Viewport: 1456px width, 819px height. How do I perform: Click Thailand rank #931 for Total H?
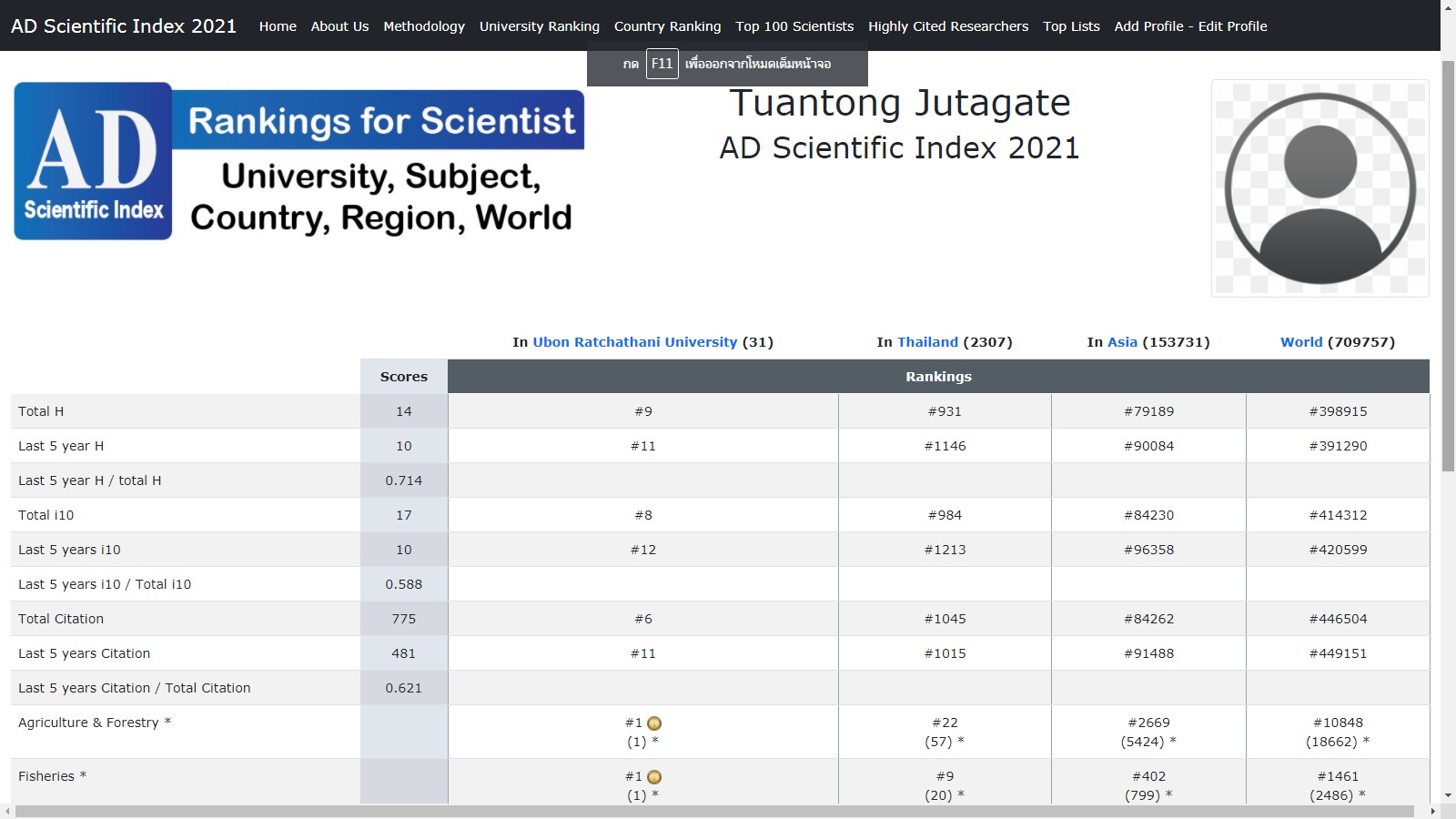tap(945, 411)
